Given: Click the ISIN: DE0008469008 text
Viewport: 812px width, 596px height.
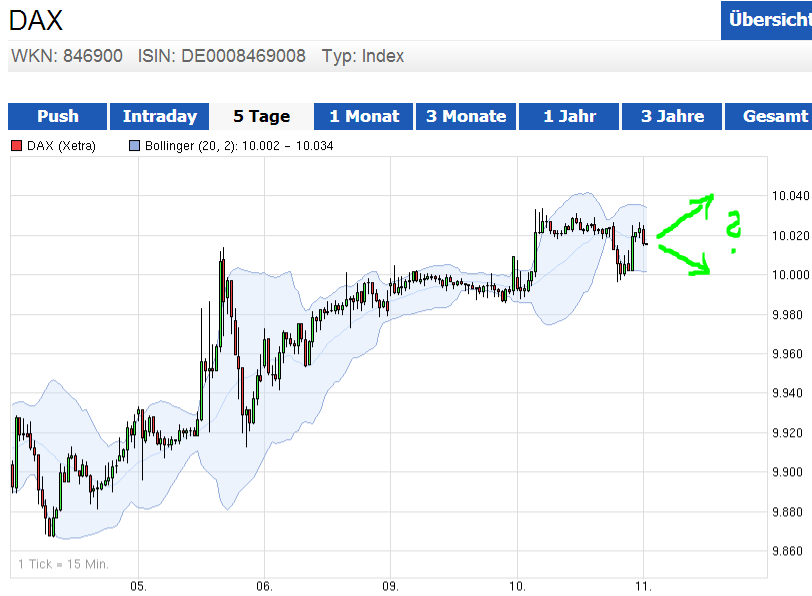Looking at the screenshot, I should point(222,56).
